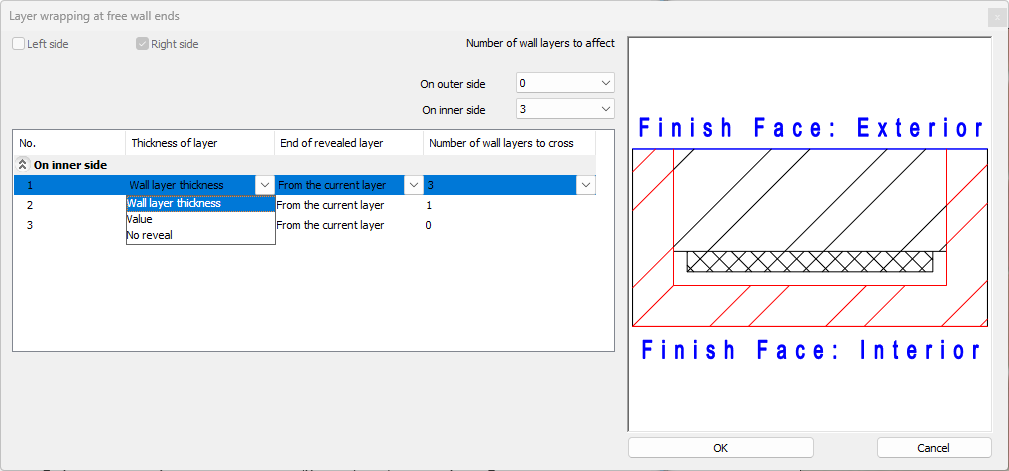This screenshot has width=1009, height=471.
Task: Select Value option from dropdown list
Action: 201,219
